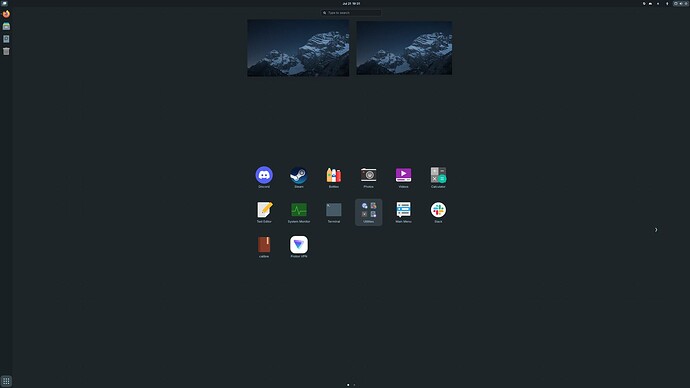The height and width of the screenshot is (388, 690).
Task: Click the Type to search field
Action: pos(351,13)
